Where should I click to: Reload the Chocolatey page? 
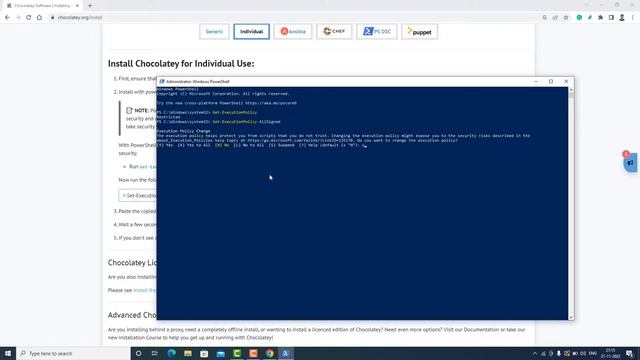[29, 18]
